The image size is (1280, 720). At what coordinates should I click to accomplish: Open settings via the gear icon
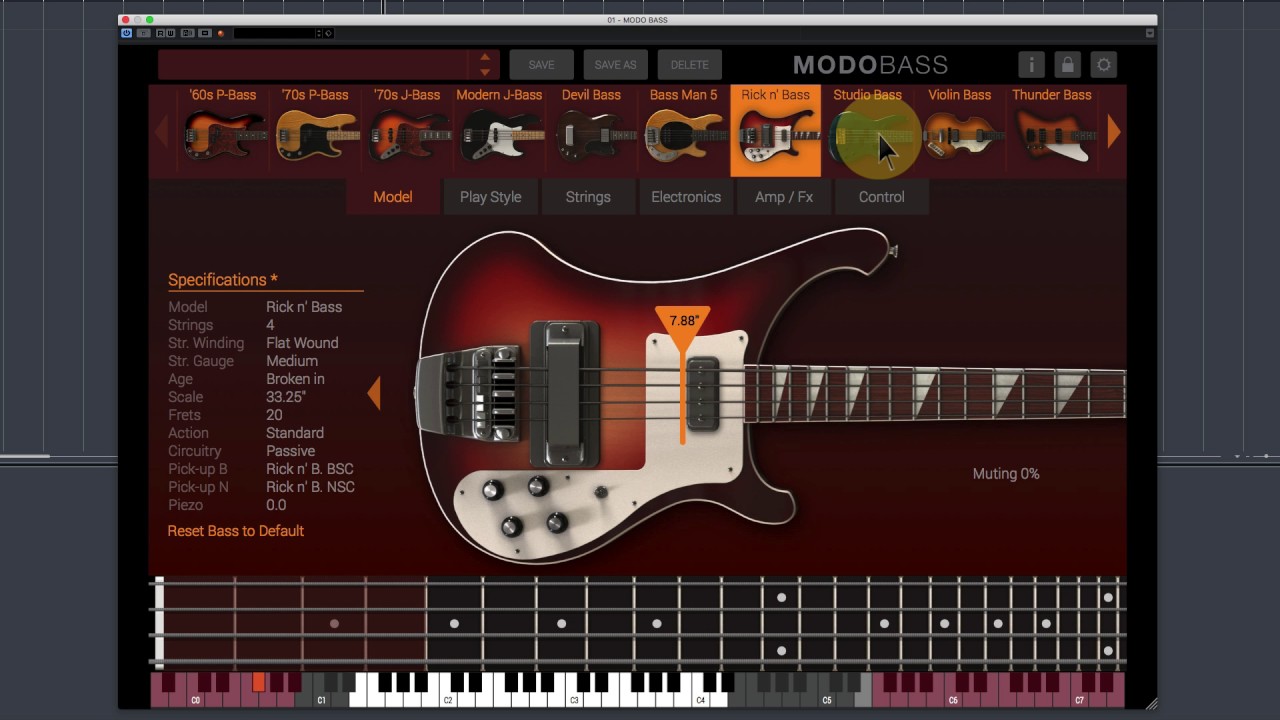pos(1104,65)
